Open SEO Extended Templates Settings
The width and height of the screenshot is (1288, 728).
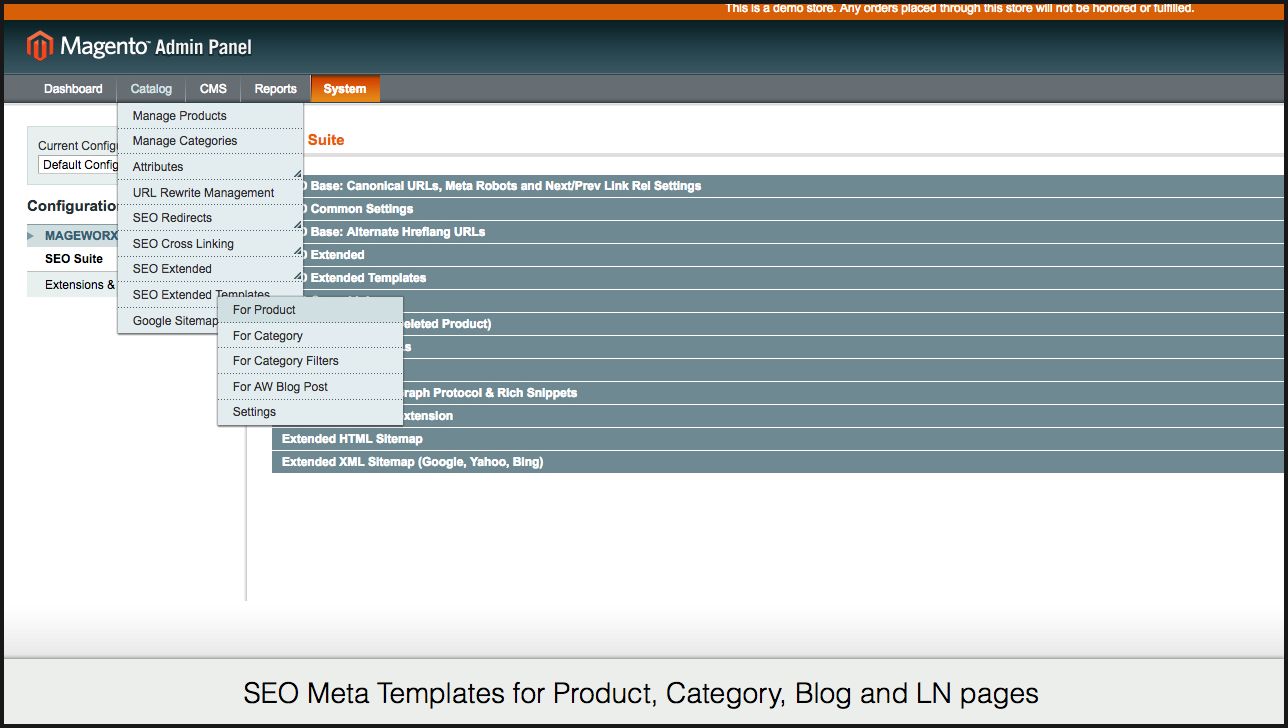coord(254,412)
